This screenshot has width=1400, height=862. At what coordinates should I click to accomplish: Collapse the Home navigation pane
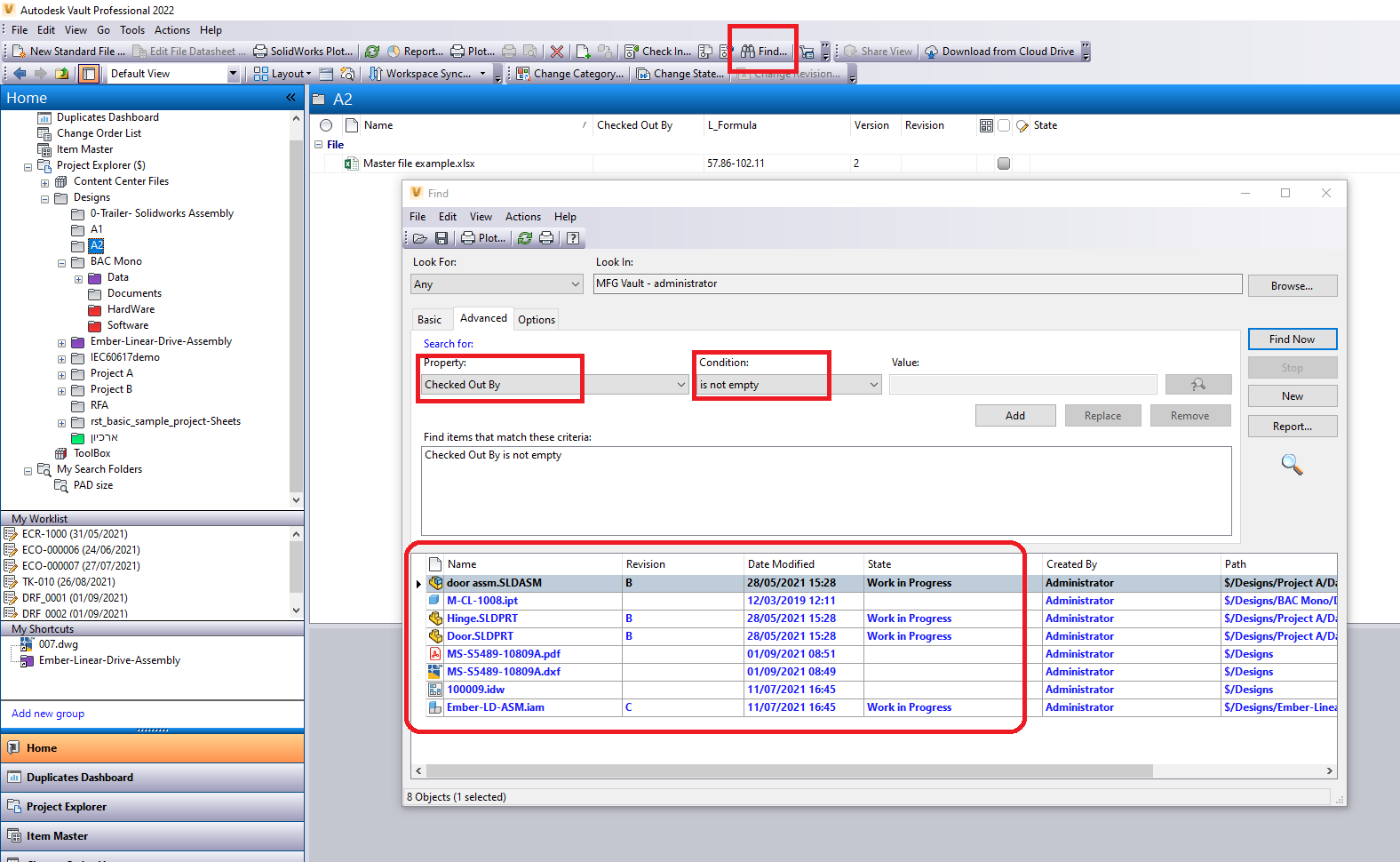pos(290,98)
